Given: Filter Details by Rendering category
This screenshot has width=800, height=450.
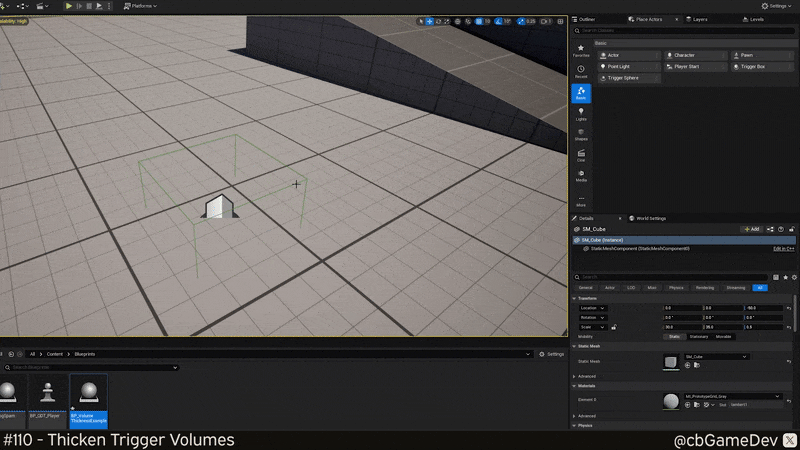Looking at the screenshot, I should [x=705, y=288].
